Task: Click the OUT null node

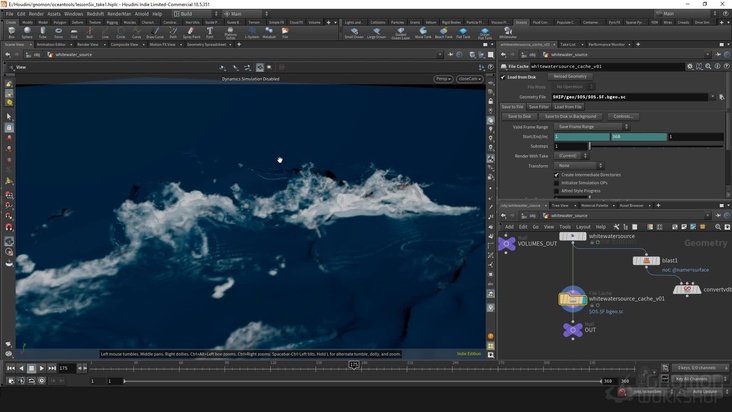Action: 572,330
